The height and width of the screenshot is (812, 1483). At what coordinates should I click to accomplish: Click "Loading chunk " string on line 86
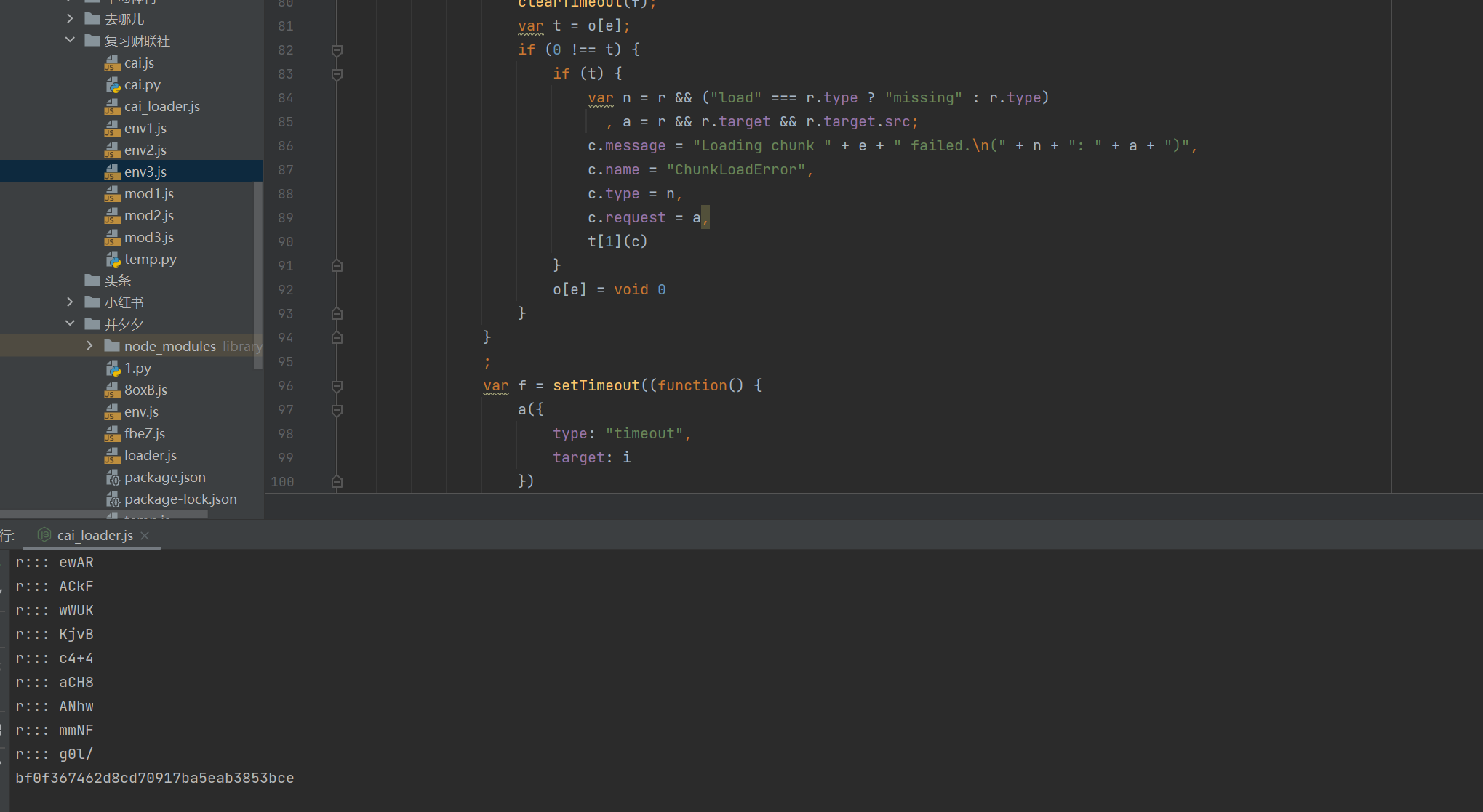pos(762,146)
